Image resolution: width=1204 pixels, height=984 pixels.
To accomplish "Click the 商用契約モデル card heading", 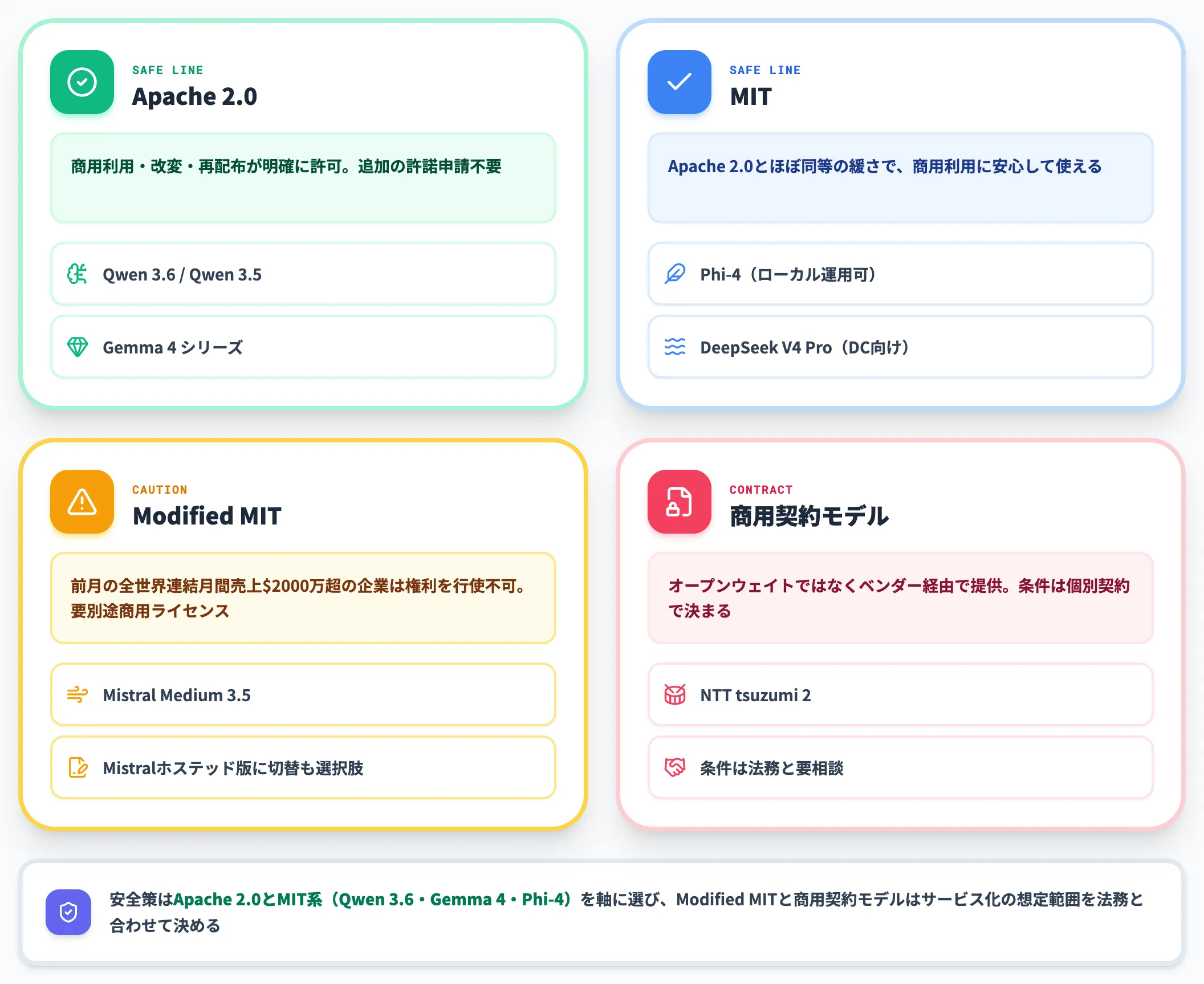I will [809, 516].
